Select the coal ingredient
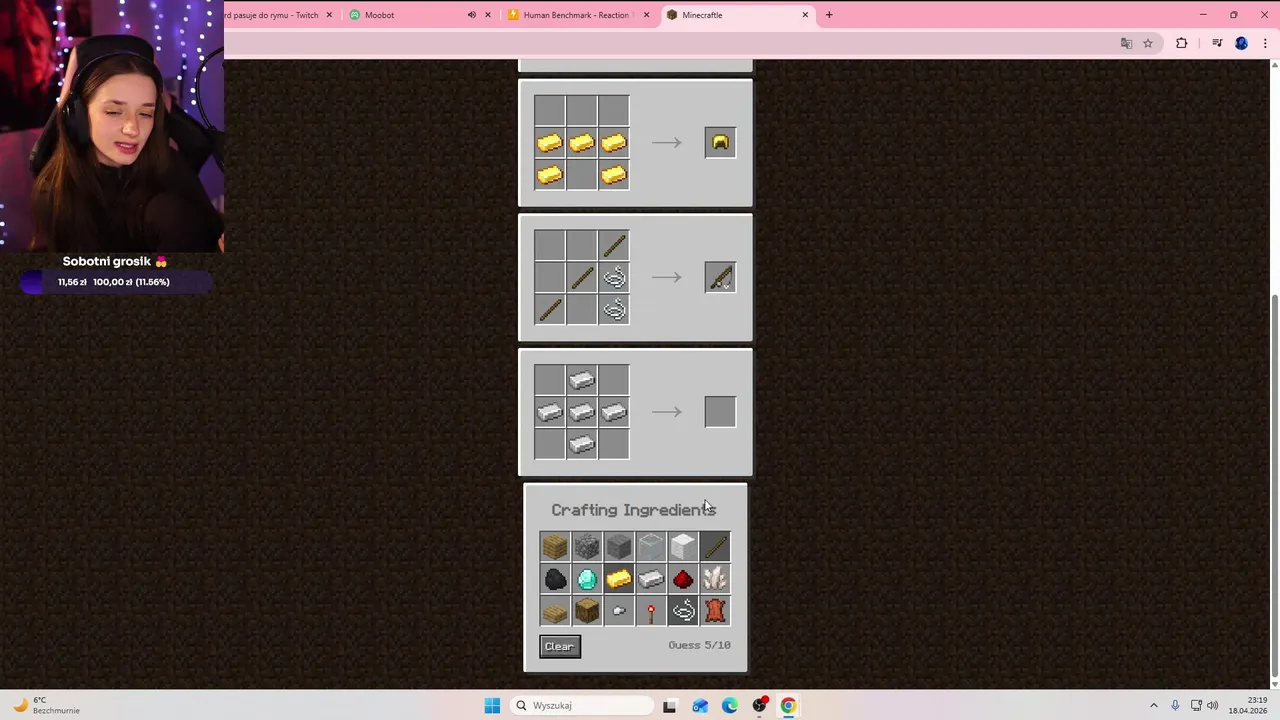1280x720 pixels. pyautogui.click(x=555, y=578)
